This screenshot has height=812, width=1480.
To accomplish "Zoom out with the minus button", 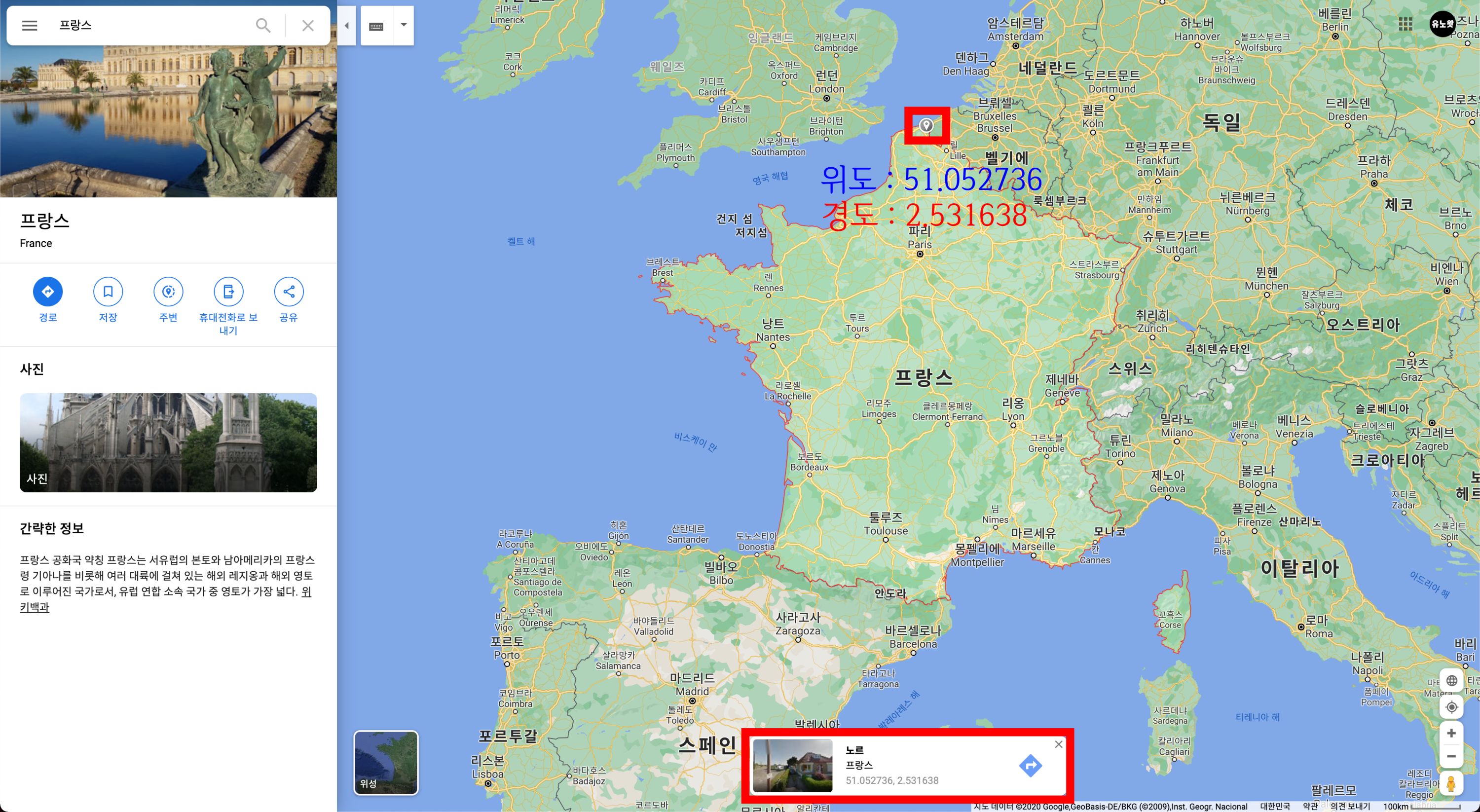I will point(1451,756).
